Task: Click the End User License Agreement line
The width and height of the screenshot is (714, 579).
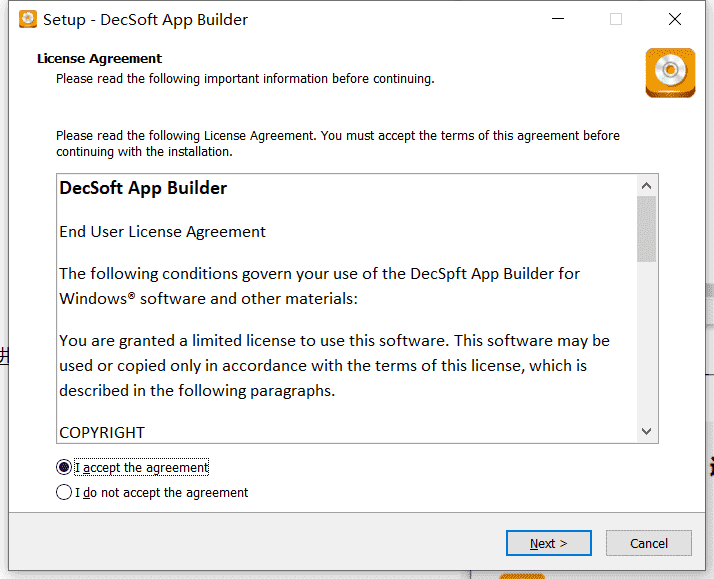Action: pos(162,232)
